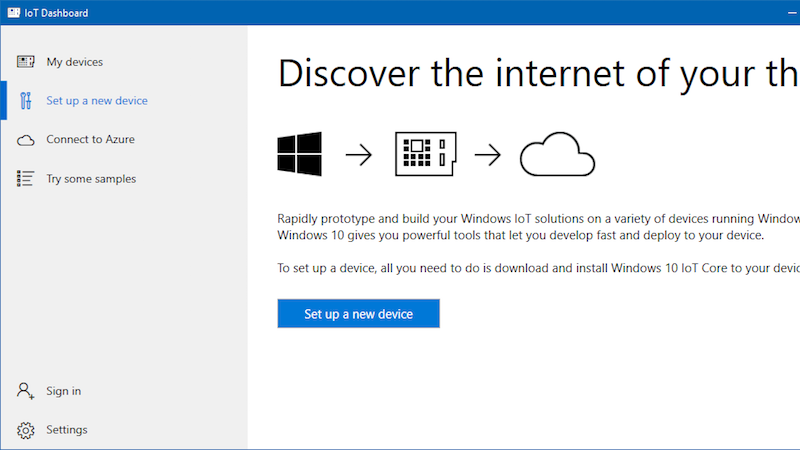Click the blue Set up a new device button

(x=359, y=313)
